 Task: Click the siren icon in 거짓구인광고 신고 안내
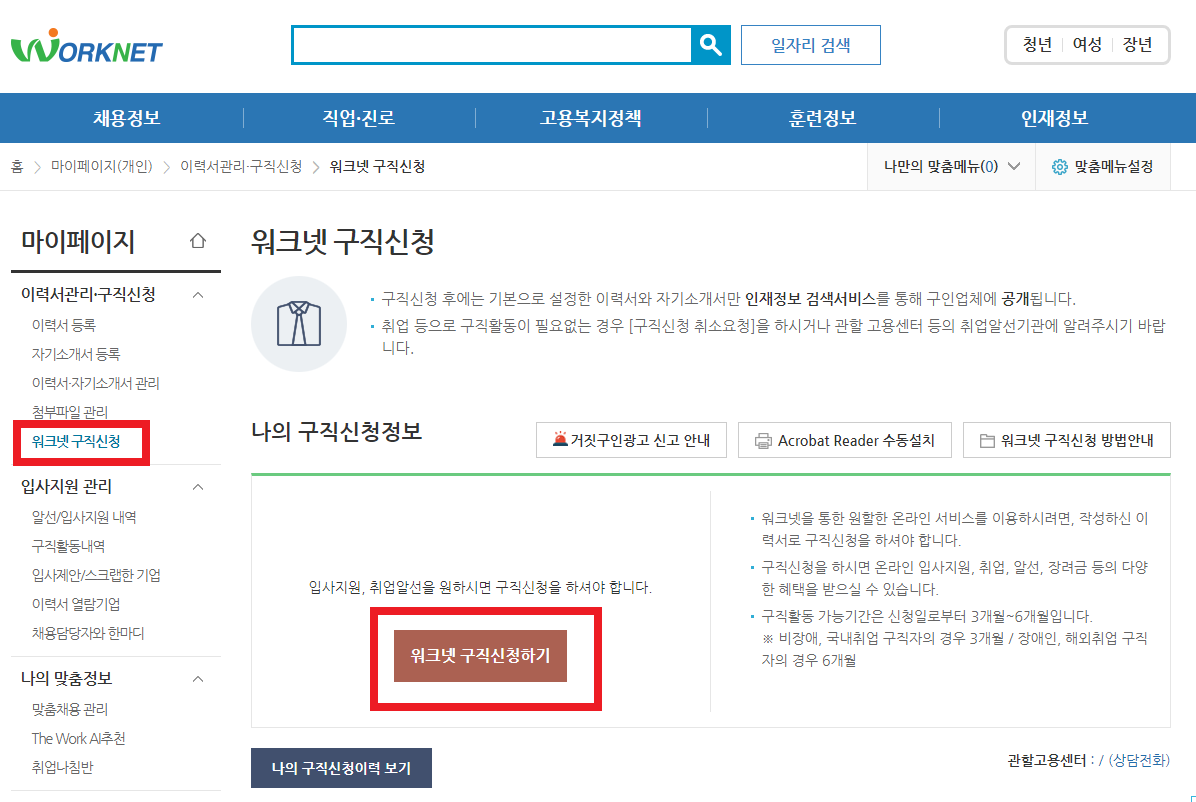[x=560, y=440]
